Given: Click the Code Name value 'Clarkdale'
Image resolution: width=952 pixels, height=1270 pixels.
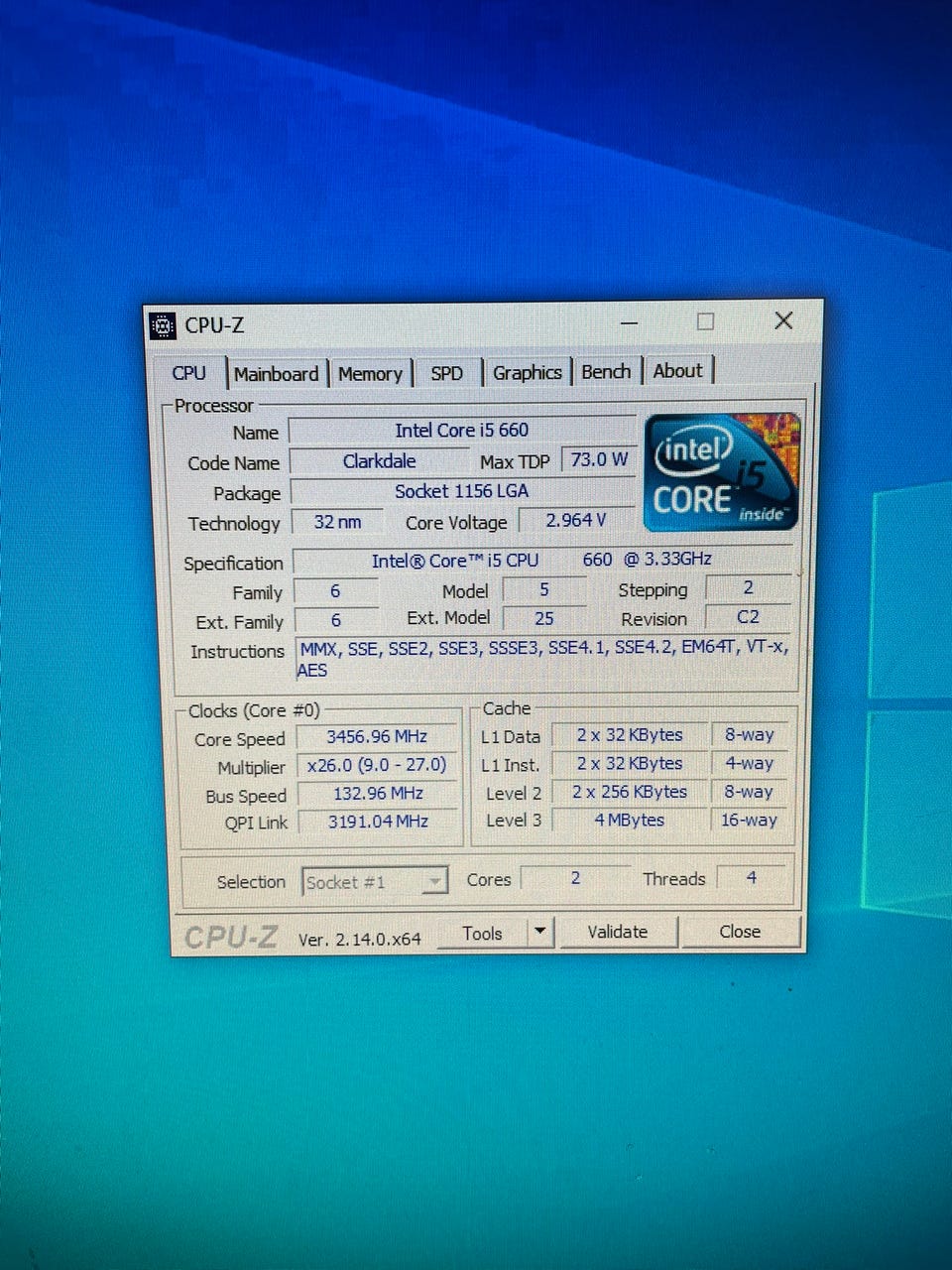Looking at the screenshot, I should tap(379, 461).
